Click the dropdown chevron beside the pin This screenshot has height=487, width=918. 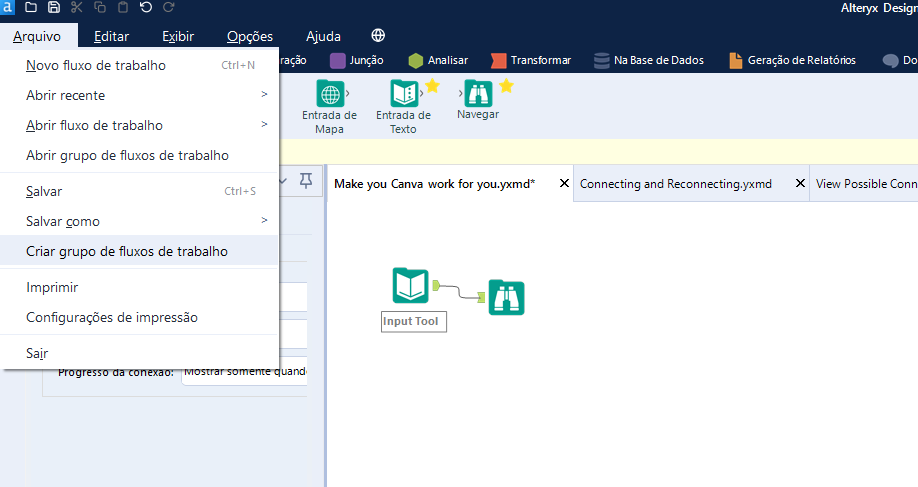point(283,181)
